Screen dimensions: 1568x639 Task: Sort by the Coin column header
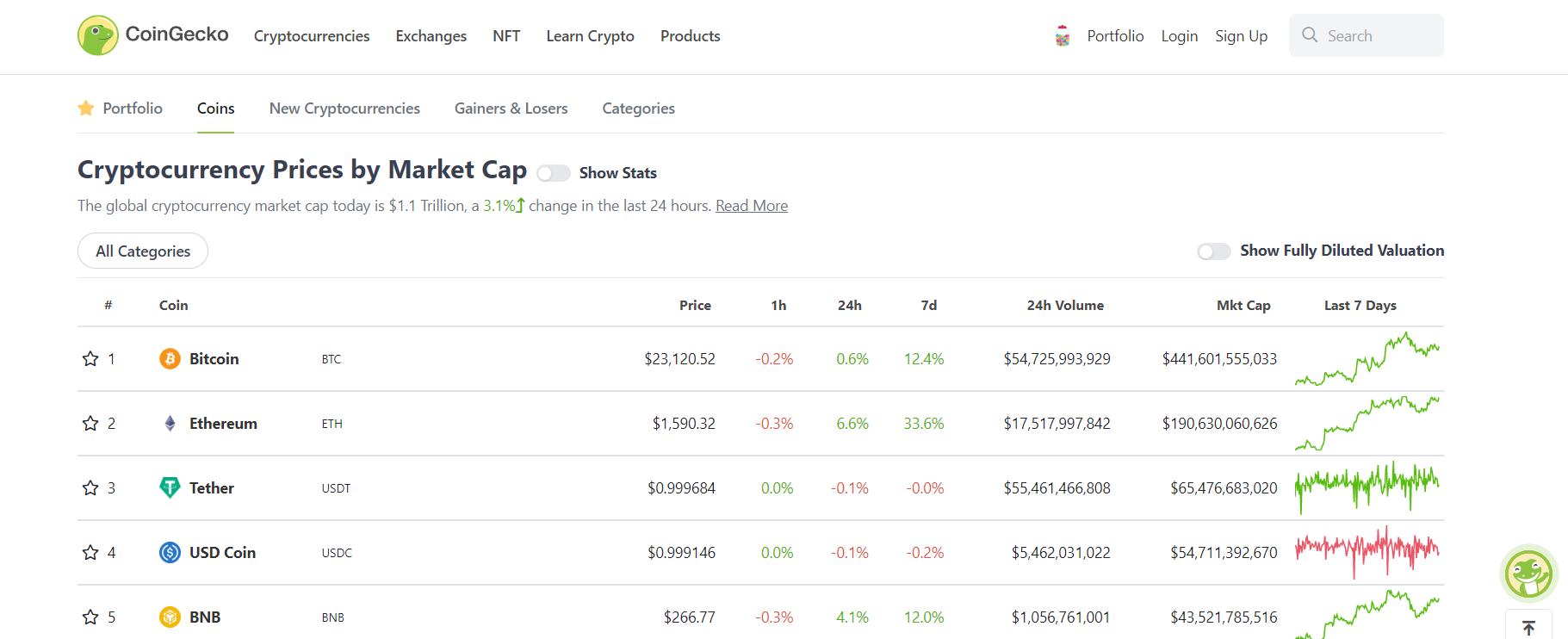coord(174,306)
